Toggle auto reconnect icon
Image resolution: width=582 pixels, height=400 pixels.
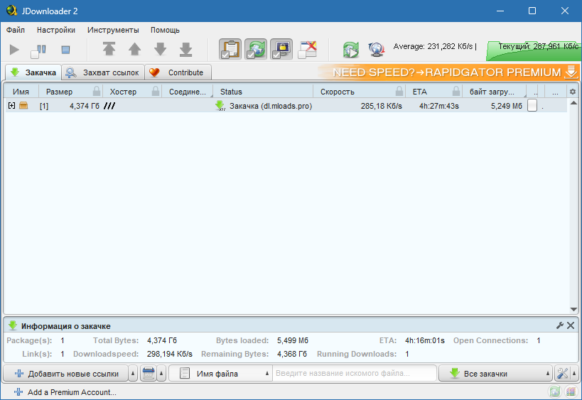click(x=256, y=49)
